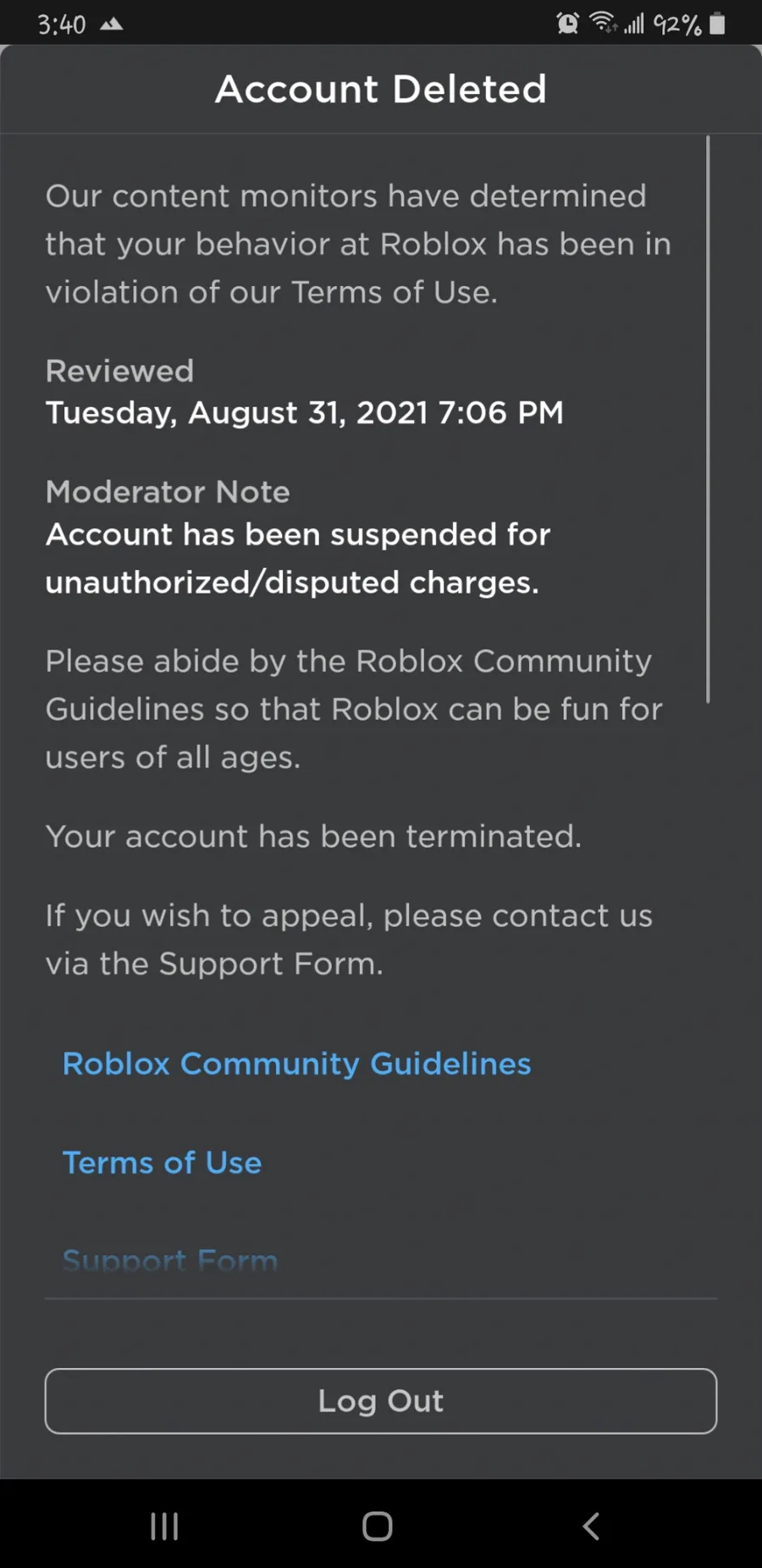Tap the Android home navigation icon

click(378, 1527)
